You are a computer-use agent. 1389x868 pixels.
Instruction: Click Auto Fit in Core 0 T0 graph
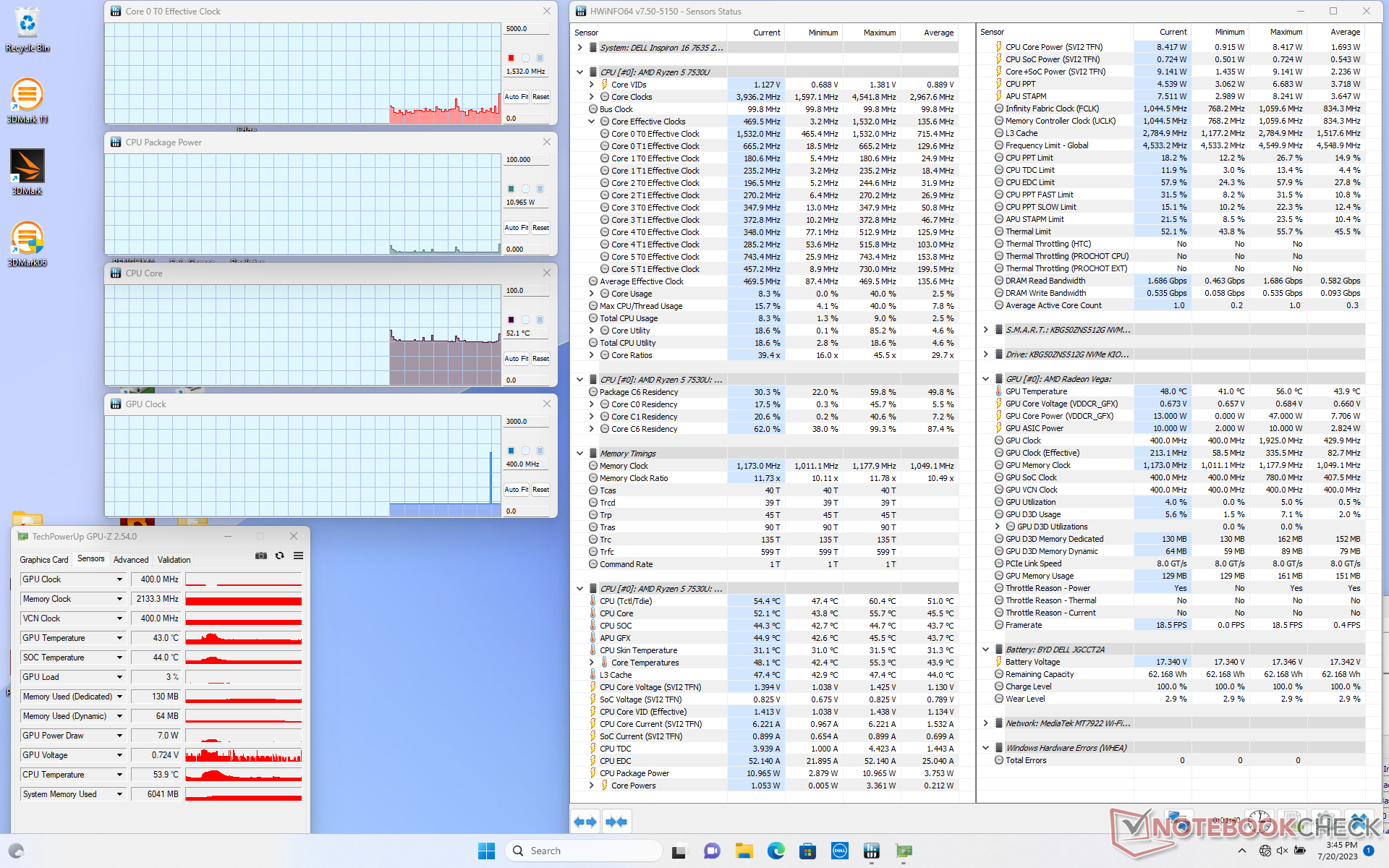point(517,97)
